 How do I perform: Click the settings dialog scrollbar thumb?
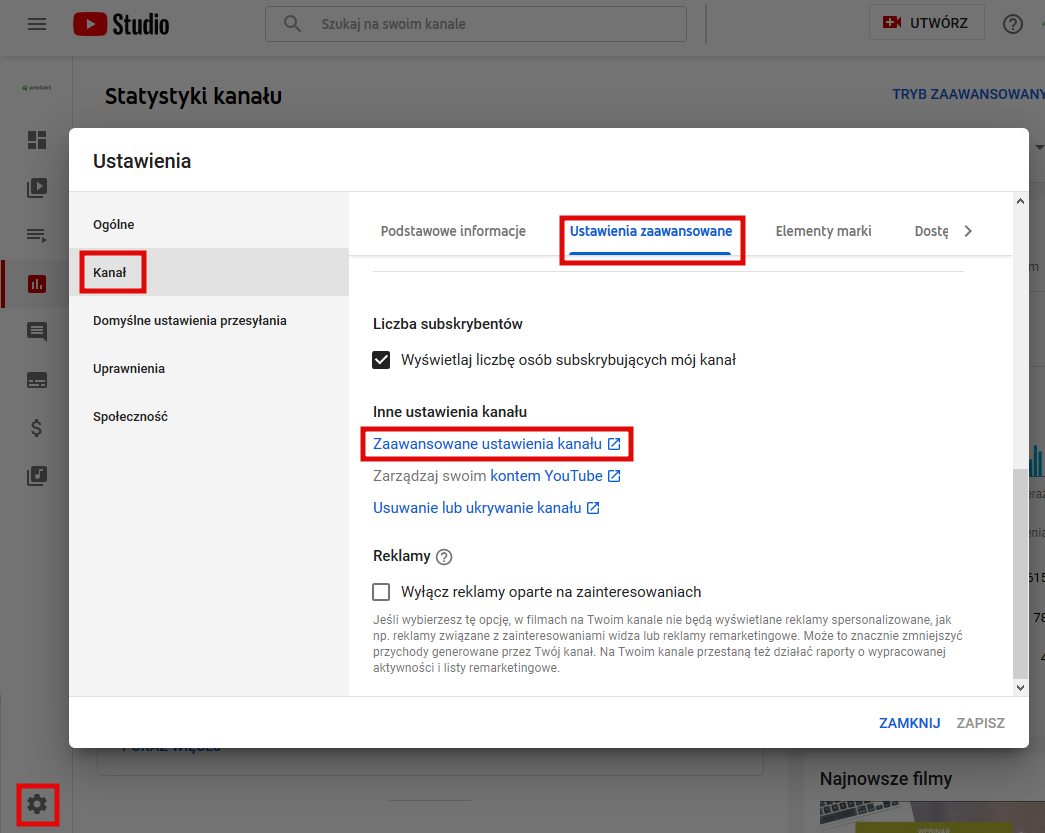point(1020,573)
